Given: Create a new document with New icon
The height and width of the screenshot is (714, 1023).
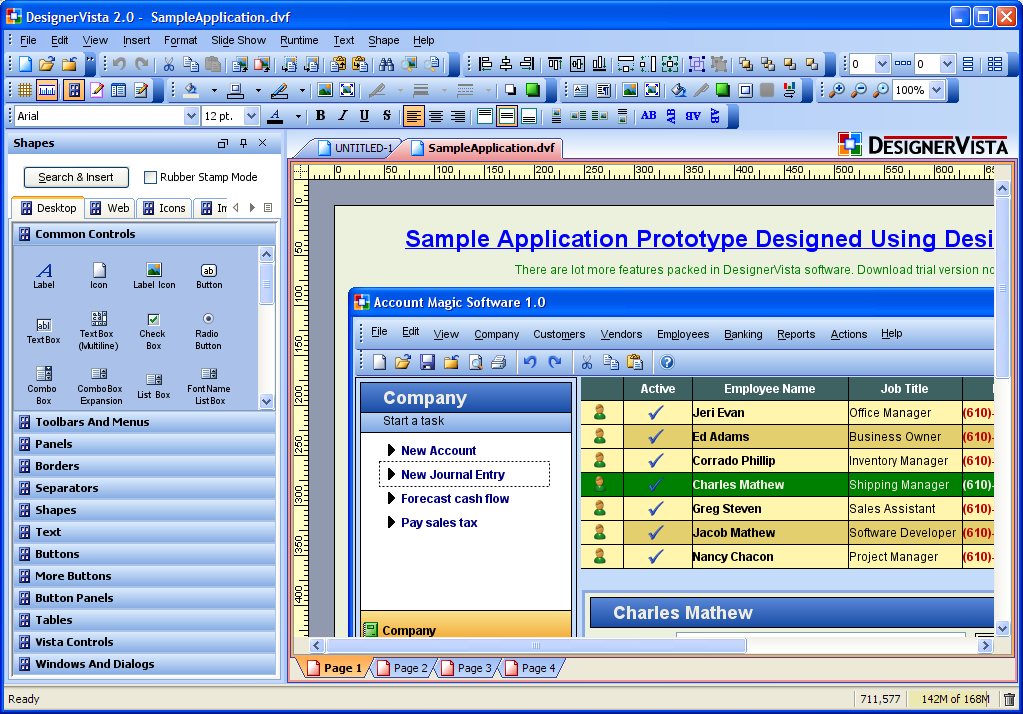Looking at the screenshot, I should [x=25, y=64].
